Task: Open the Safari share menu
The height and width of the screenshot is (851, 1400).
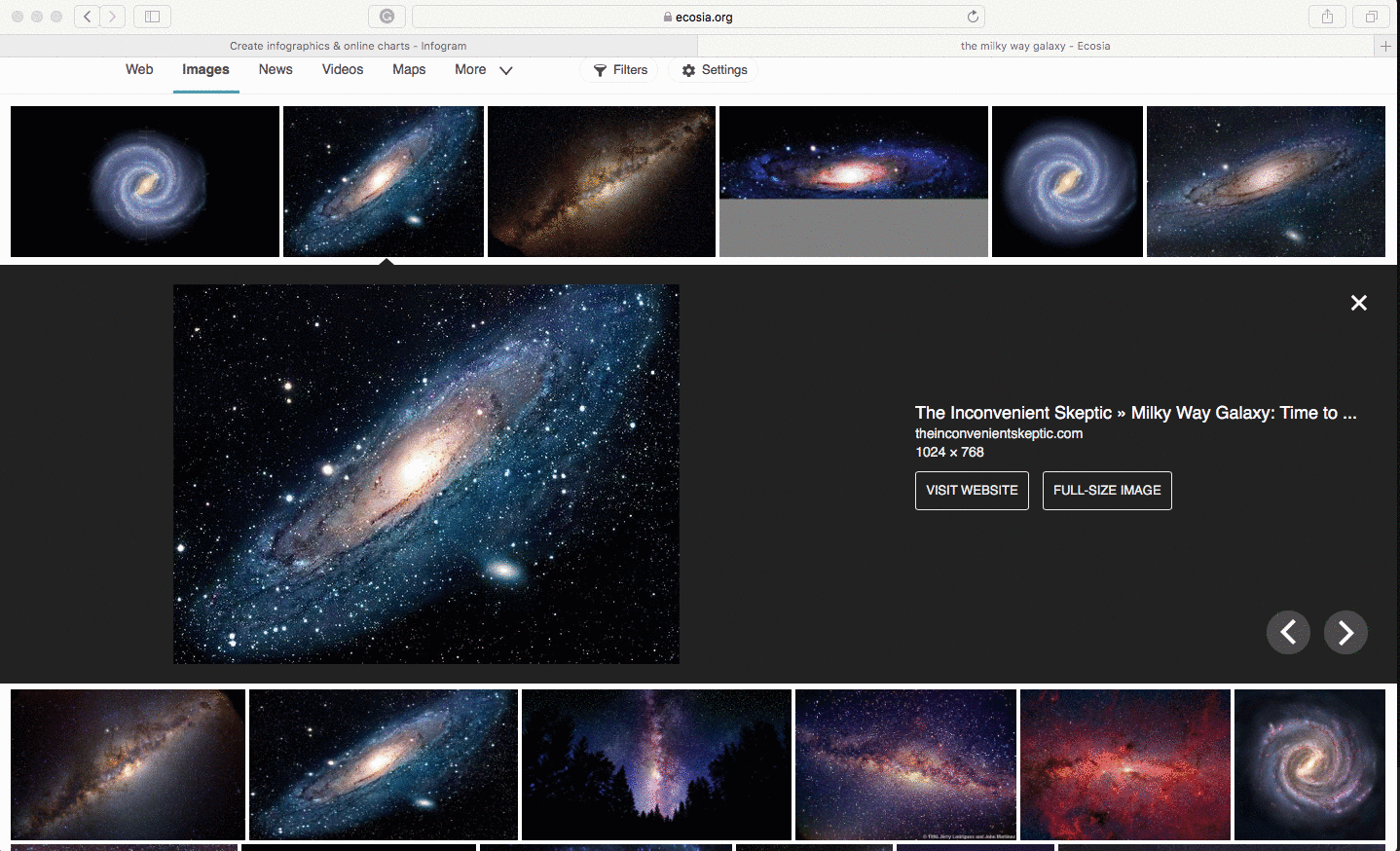Action: (x=1327, y=17)
